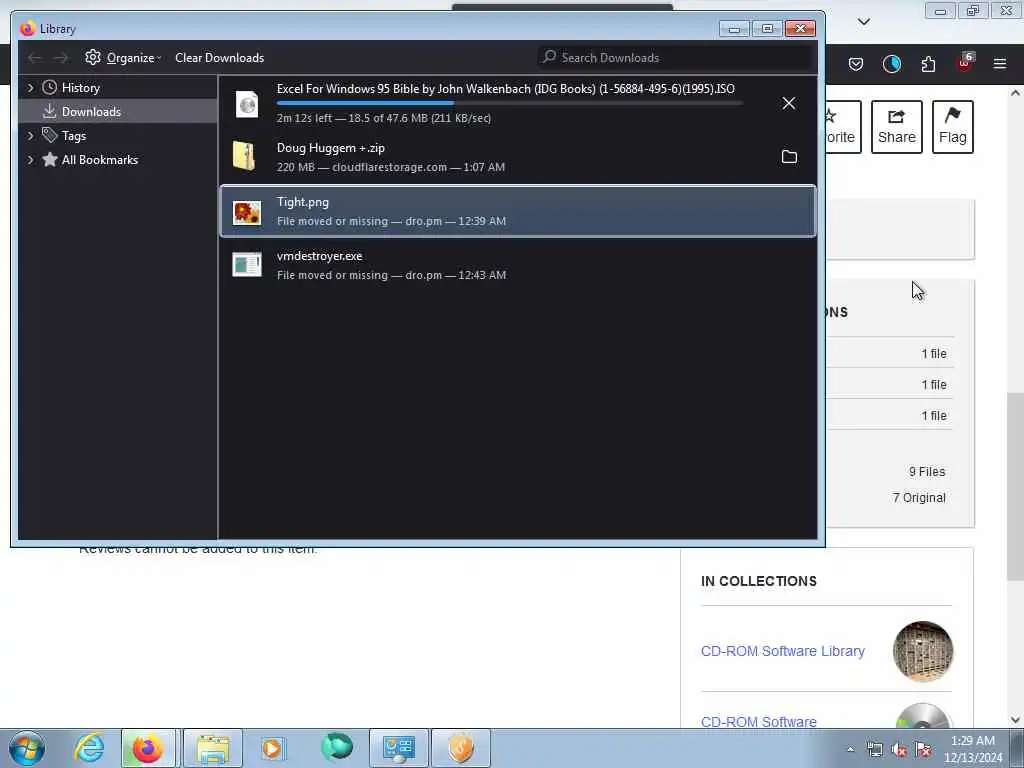This screenshot has width=1024, height=768.
Task: Click the Favorite button on the webpage
Action: point(842,127)
